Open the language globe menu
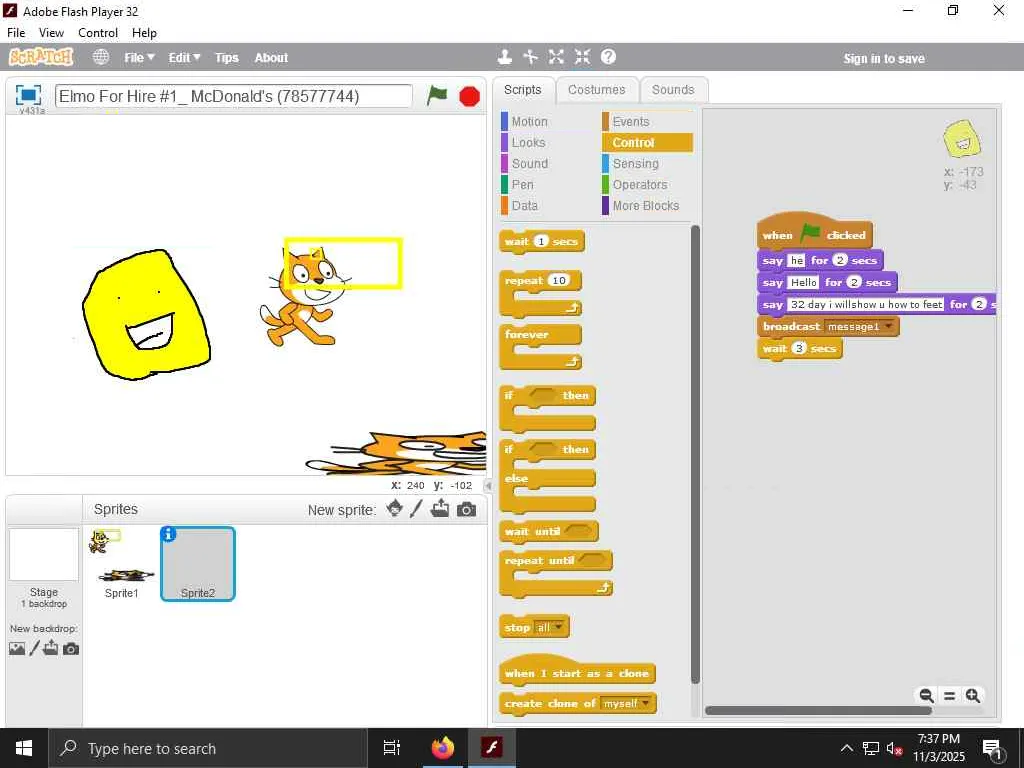Image resolution: width=1024 pixels, height=768 pixels. pos(101,57)
